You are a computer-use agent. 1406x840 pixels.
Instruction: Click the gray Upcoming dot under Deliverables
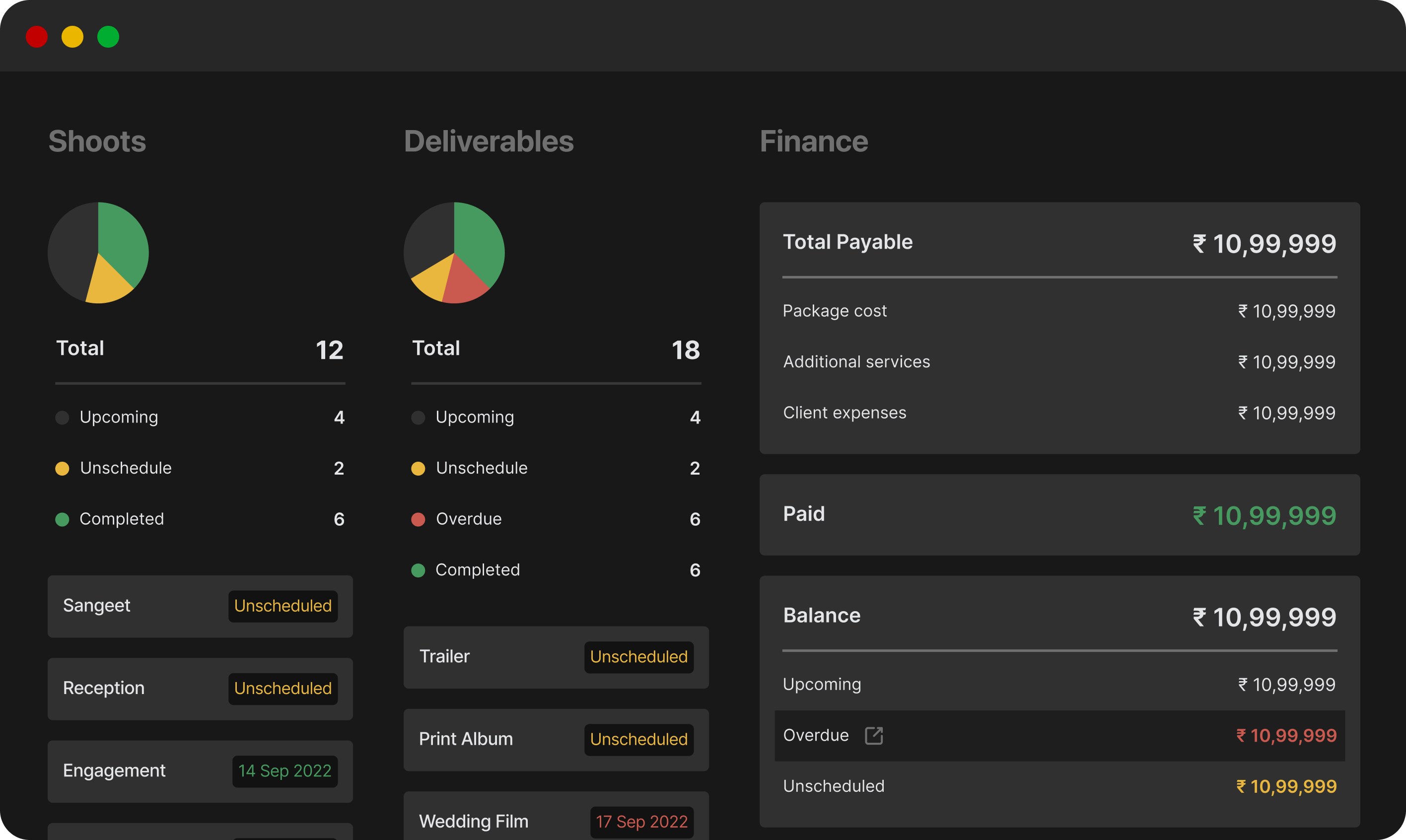click(x=419, y=418)
